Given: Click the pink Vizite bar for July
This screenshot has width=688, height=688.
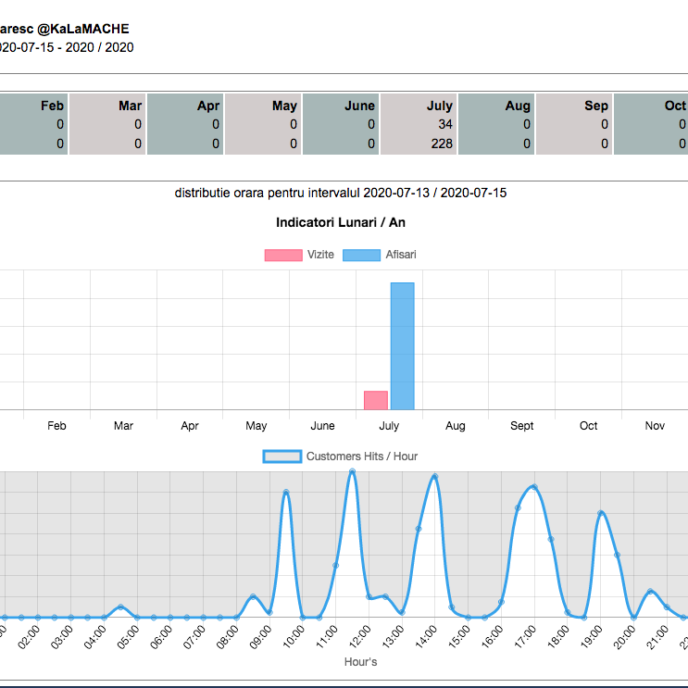Looking at the screenshot, I should [x=376, y=400].
